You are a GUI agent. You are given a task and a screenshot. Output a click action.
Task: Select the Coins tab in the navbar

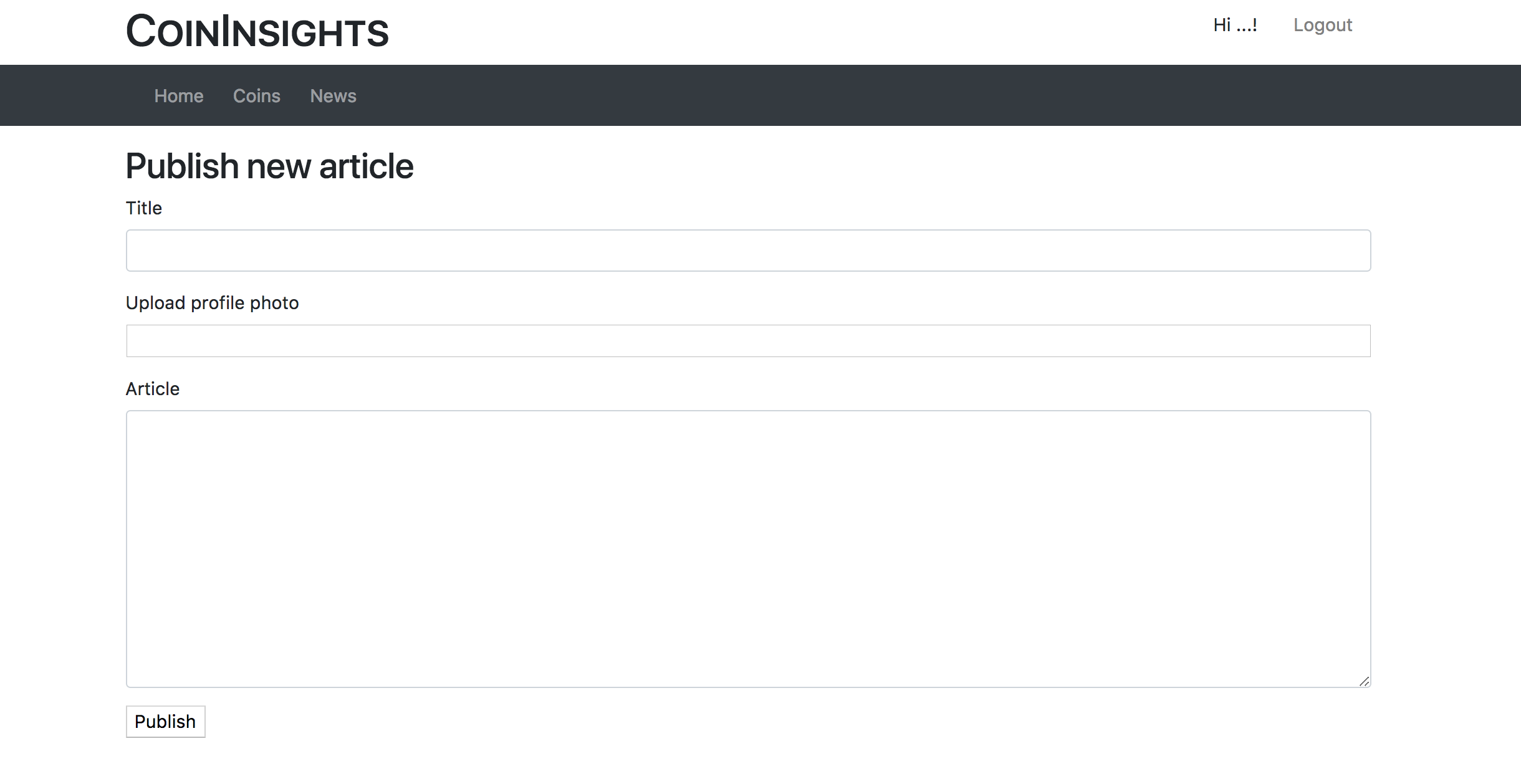pyautogui.click(x=257, y=96)
